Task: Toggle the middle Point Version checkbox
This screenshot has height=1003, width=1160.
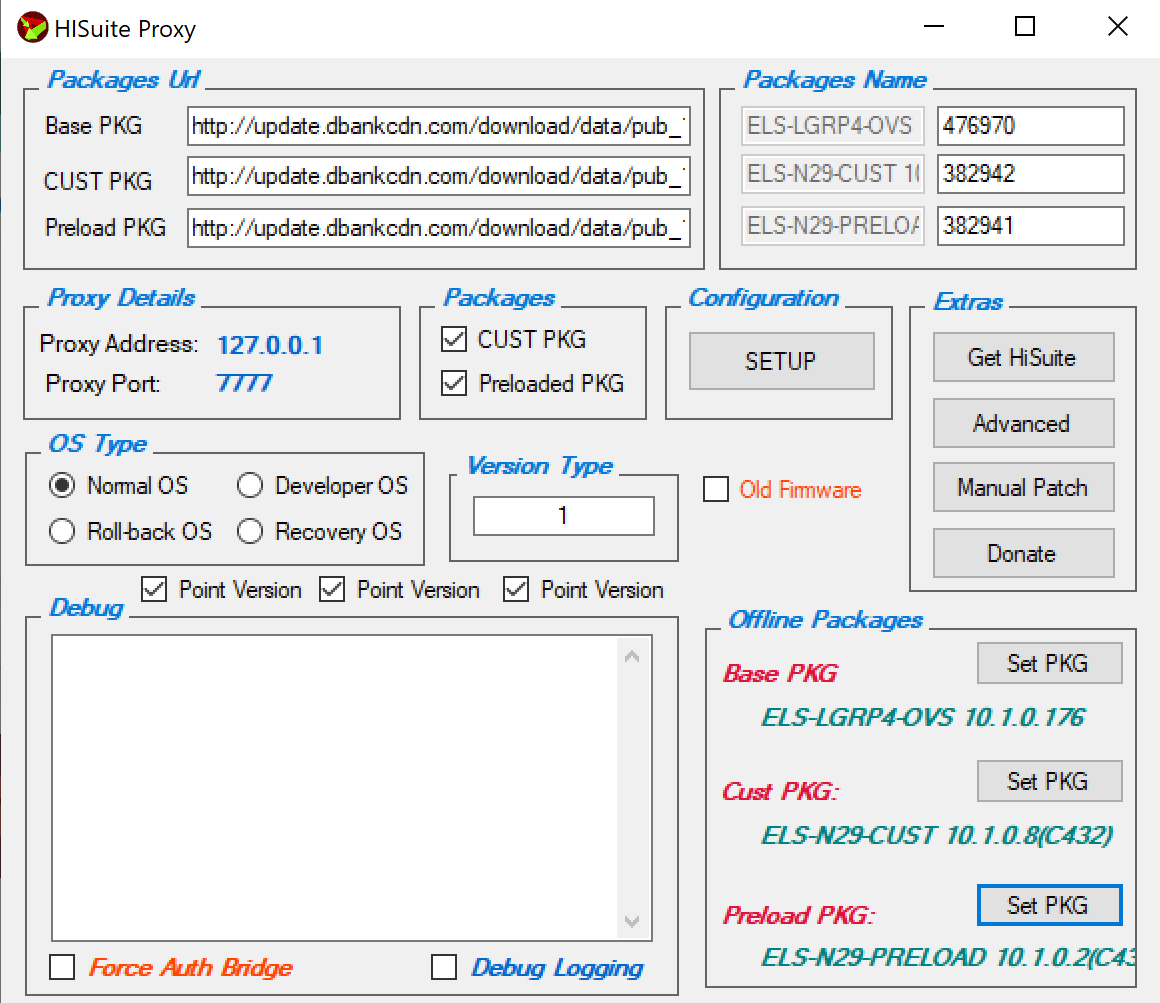Action: coord(332,590)
